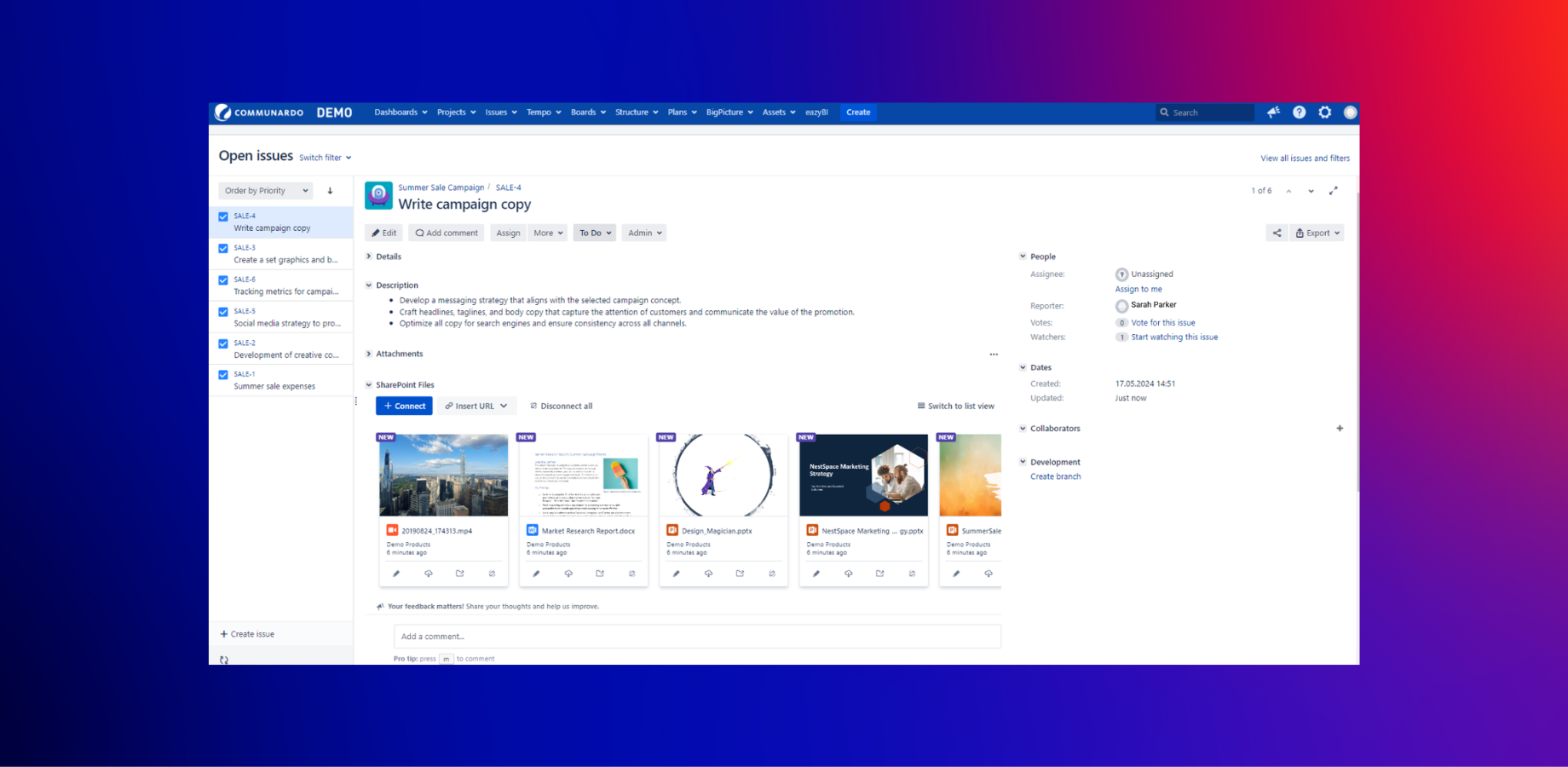Edit Market Research Report.docx pencil icon
Viewport: 1568px width, 767px height.
coord(536,574)
